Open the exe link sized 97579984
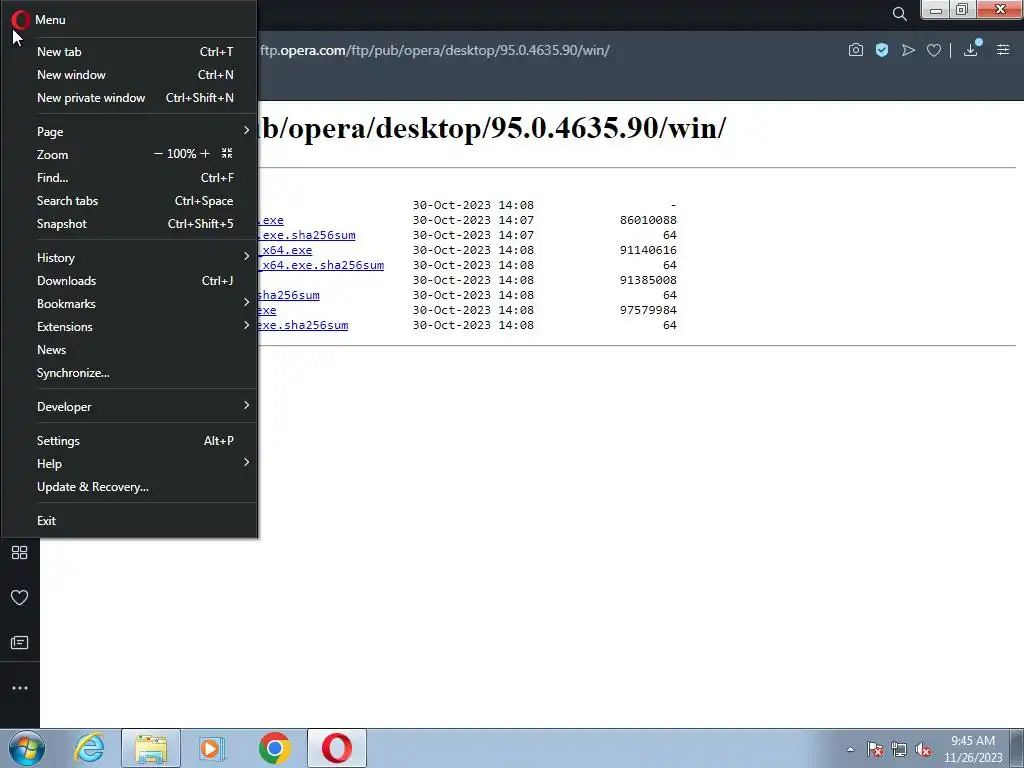Image resolution: width=1024 pixels, height=768 pixels. pyautogui.click(x=267, y=310)
